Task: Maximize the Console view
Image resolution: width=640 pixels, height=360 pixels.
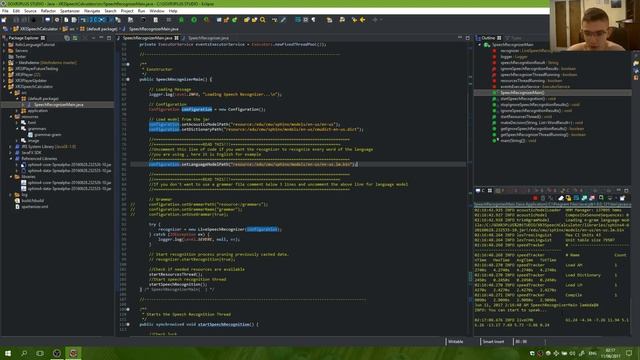Action: [x=627, y=191]
